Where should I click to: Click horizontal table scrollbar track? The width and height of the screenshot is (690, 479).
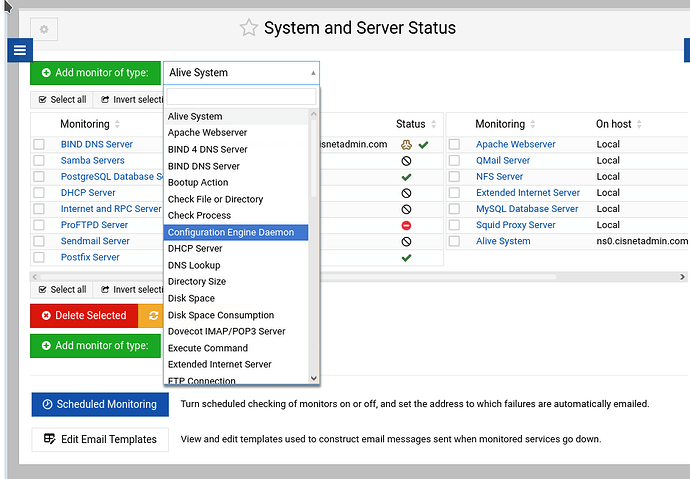[x=357, y=277]
